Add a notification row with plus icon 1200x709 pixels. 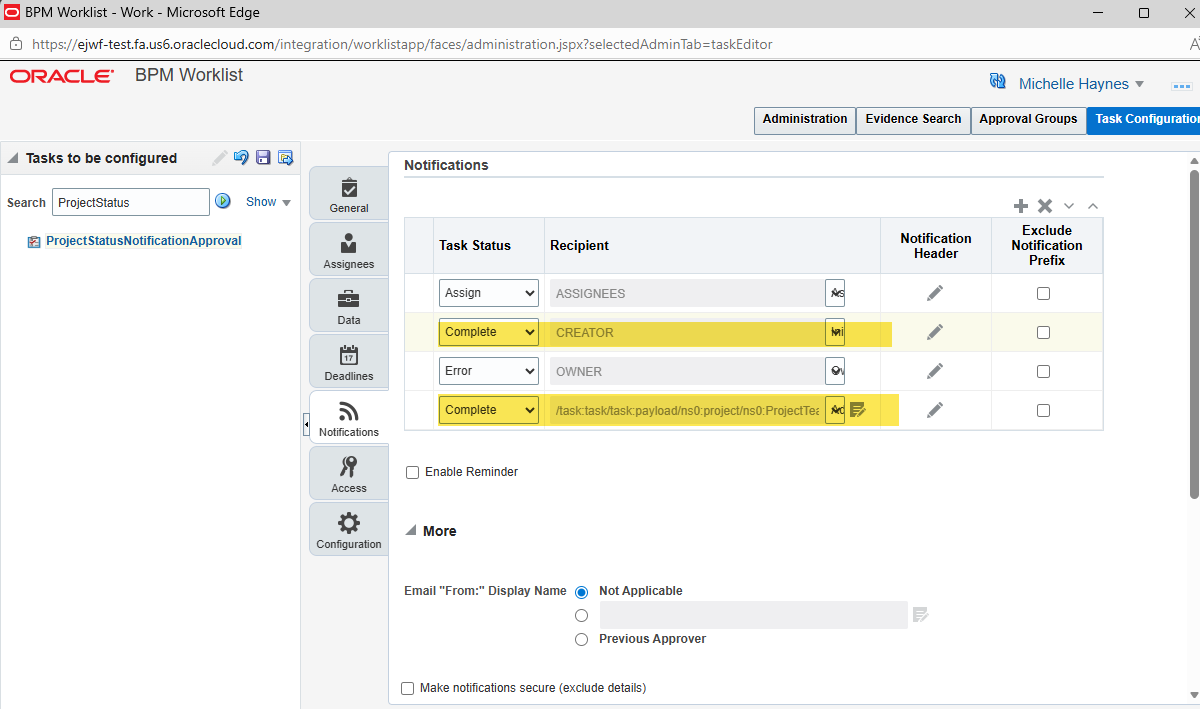[x=1021, y=206]
